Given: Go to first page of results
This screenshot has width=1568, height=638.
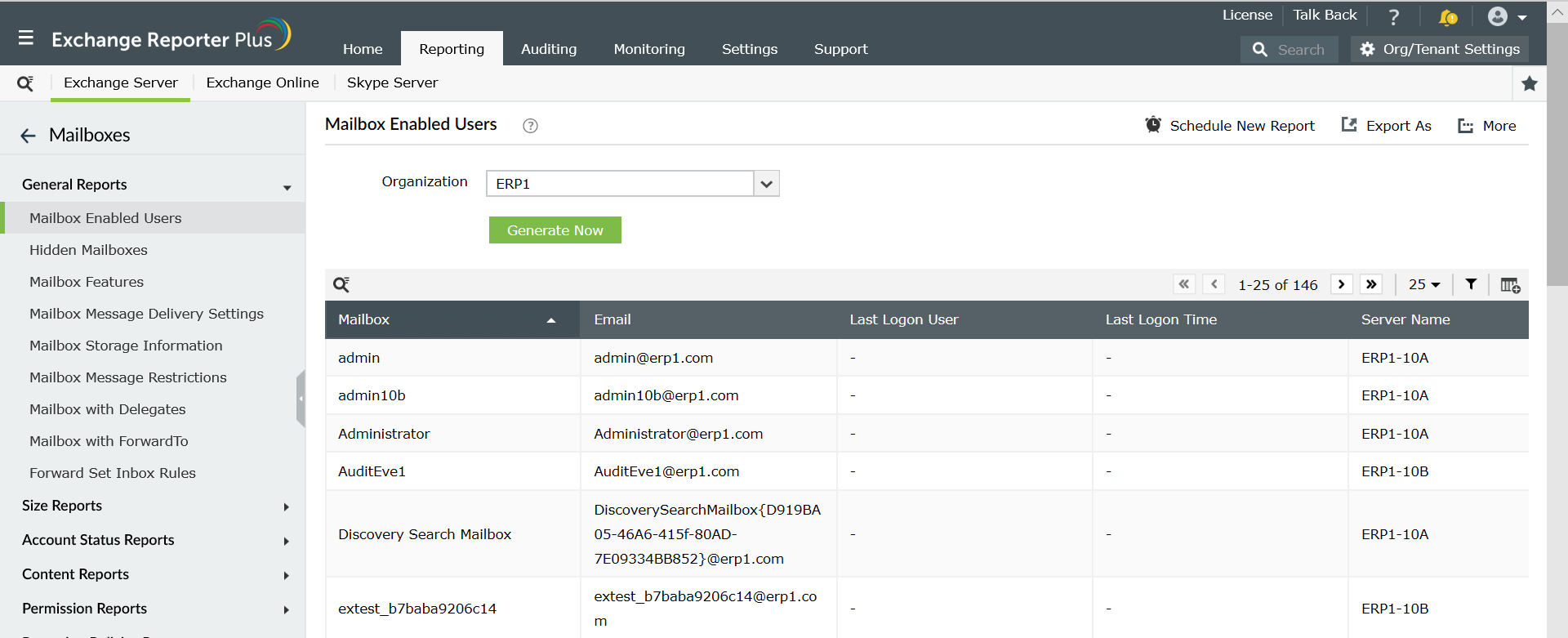Looking at the screenshot, I should click(x=1184, y=284).
